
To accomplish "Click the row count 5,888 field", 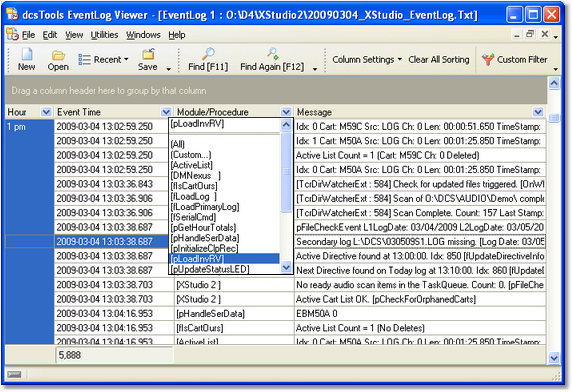I will point(114,355).
